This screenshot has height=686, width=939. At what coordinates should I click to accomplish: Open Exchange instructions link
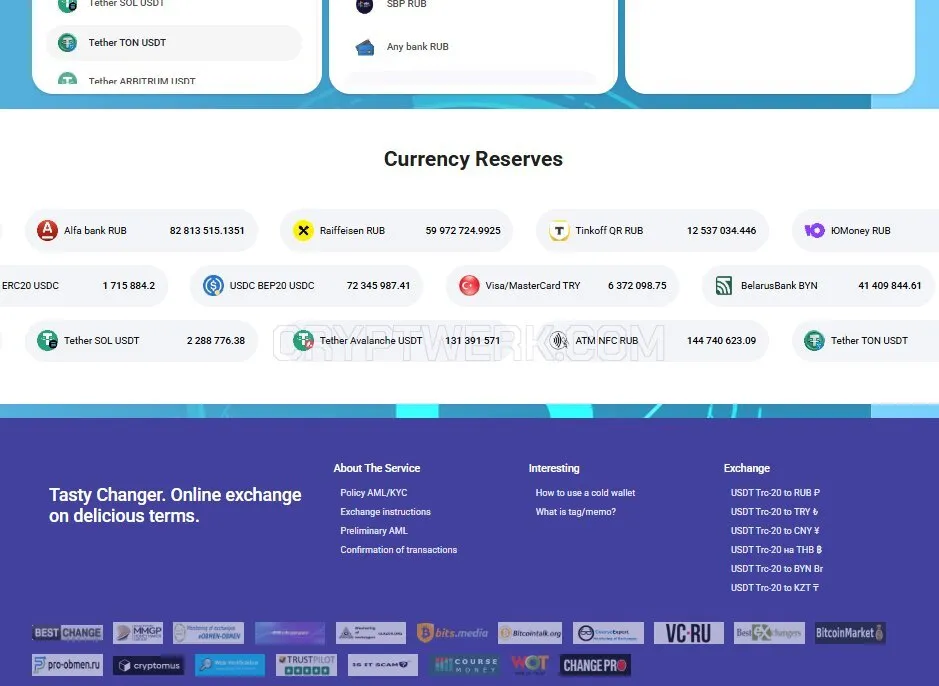[386, 512]
